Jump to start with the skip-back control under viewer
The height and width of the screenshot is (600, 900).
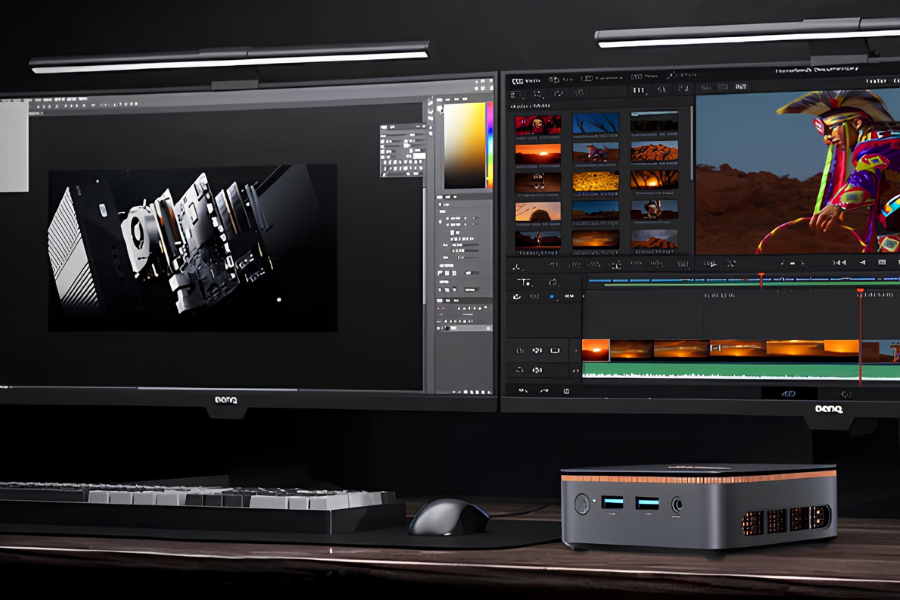839,262
